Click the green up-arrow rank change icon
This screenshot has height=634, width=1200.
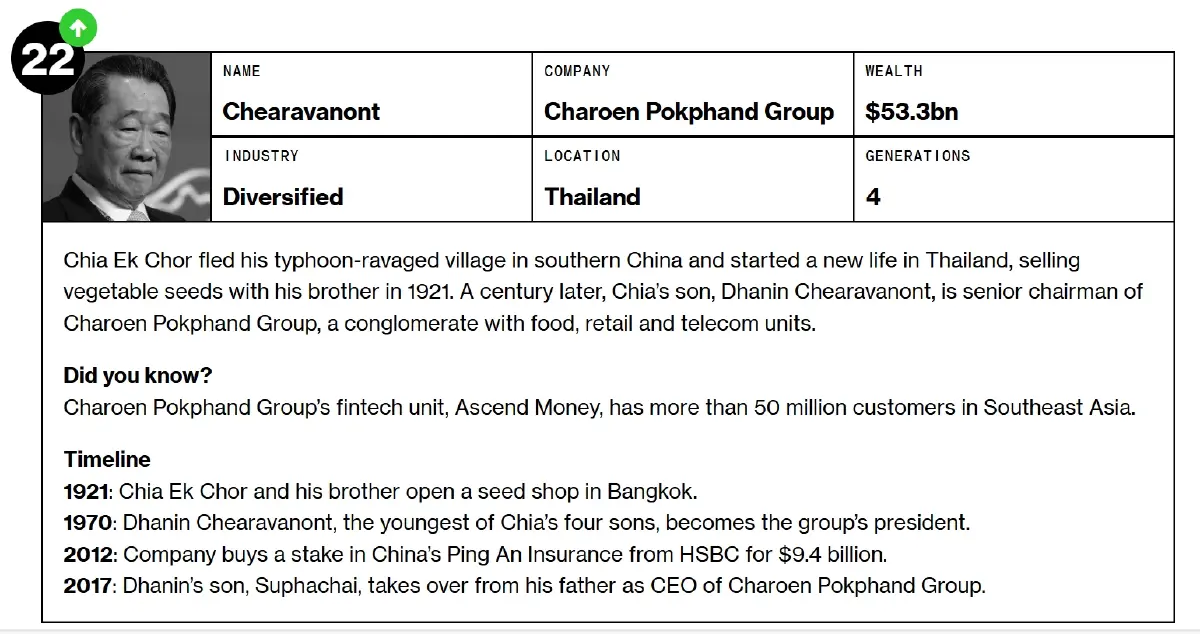[x=78, y=29]
